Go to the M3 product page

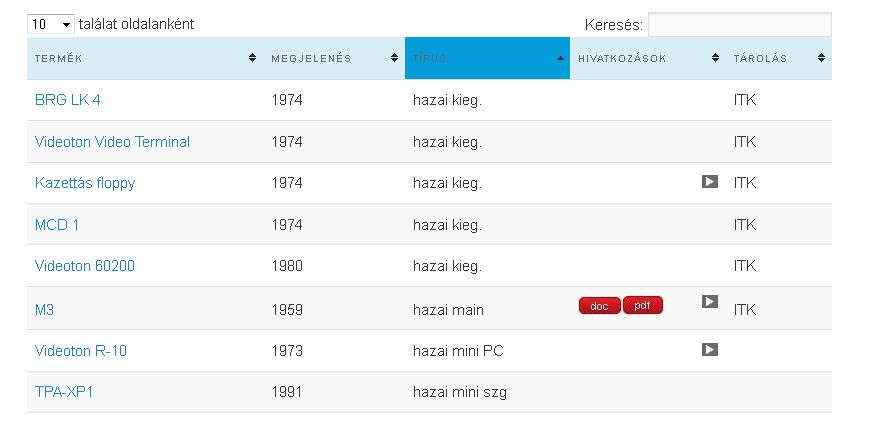(44, 310)
